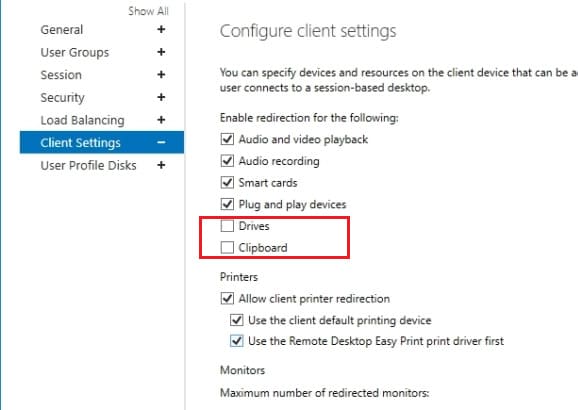The width and height of the screenshot is (578, 410).
Task: Uncheck Allow client printer redirection
Action: pos(227,298)
